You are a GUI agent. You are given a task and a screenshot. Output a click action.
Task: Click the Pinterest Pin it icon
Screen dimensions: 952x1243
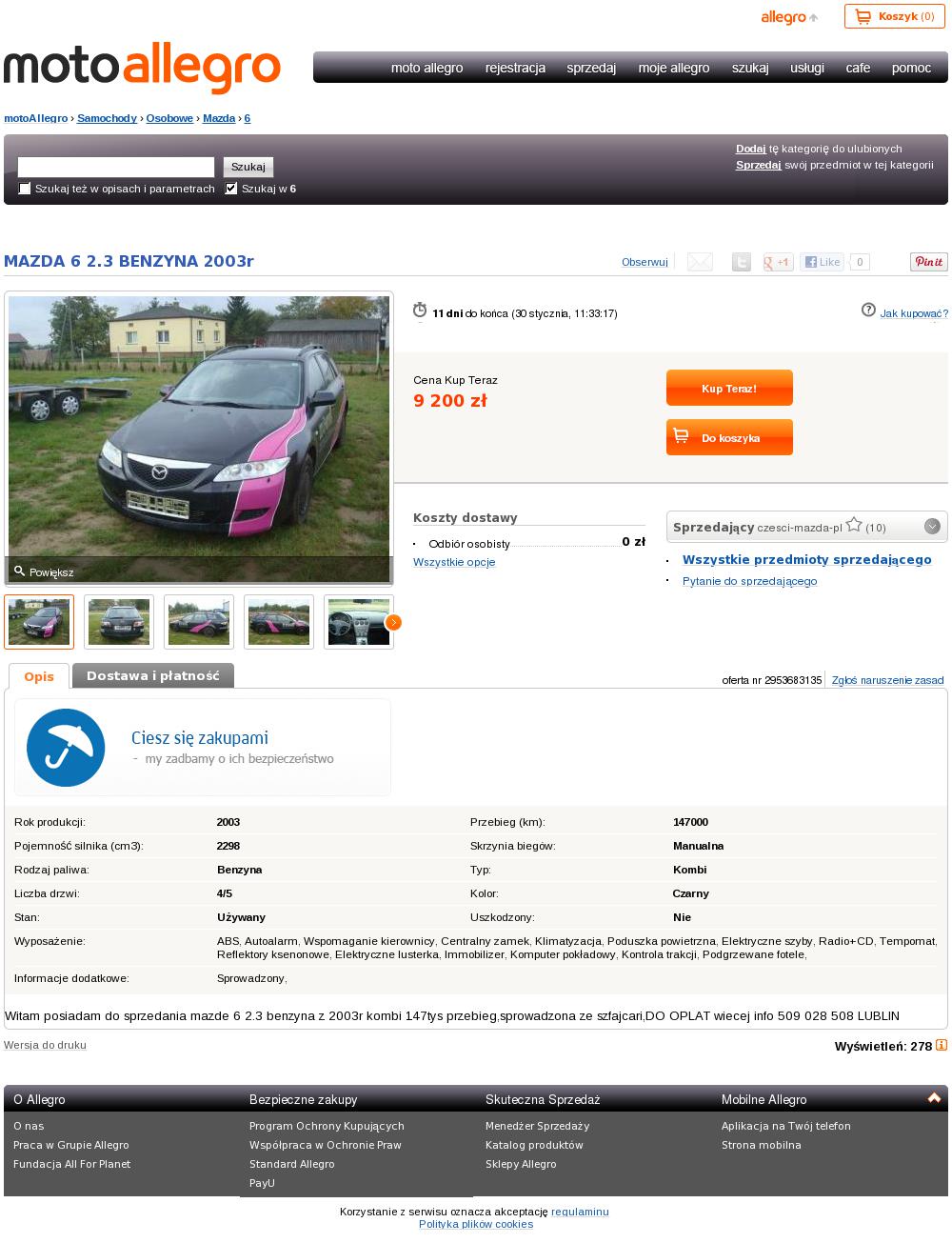[929, 262]
